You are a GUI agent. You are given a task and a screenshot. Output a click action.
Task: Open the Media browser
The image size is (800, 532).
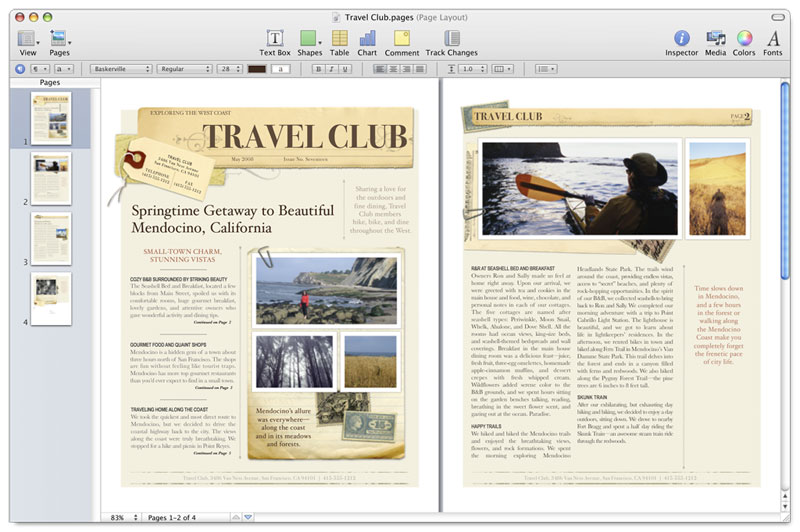click(x=715, y=39)
